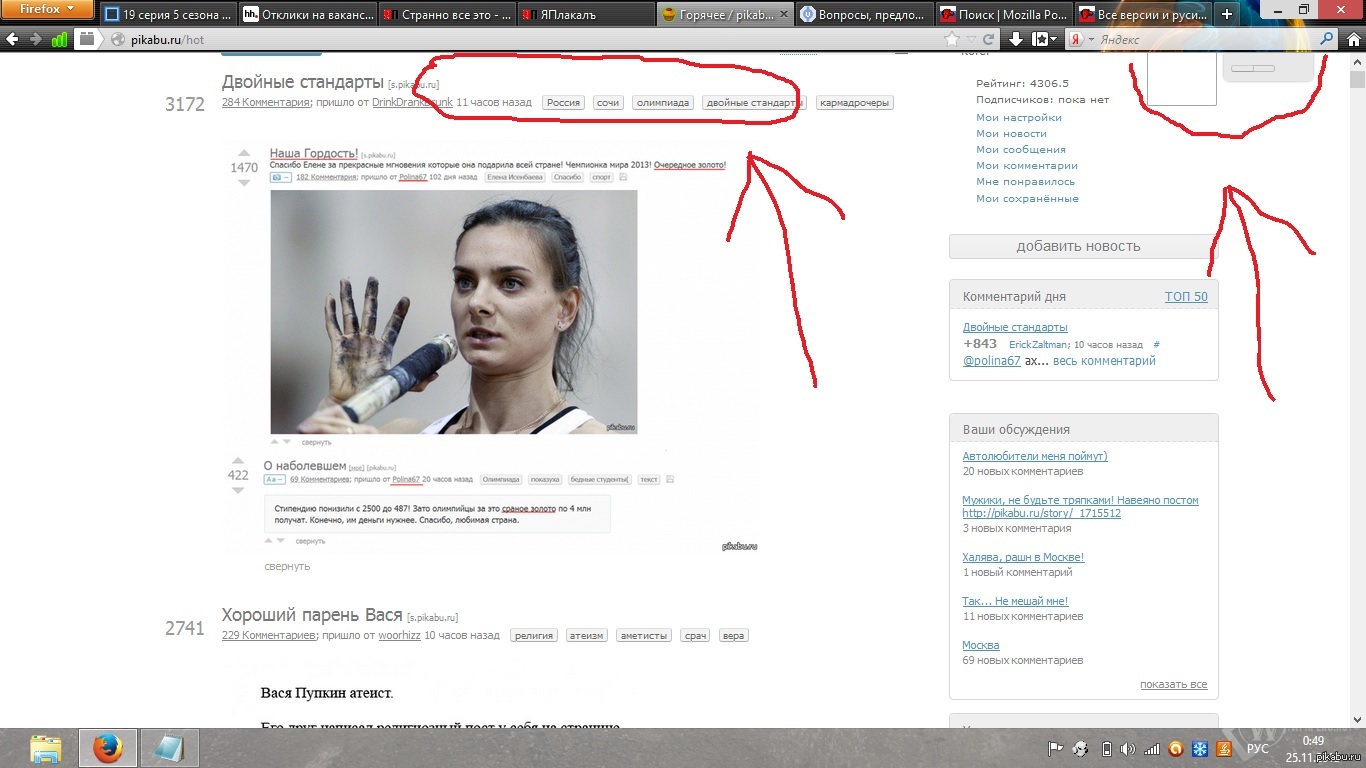Image resolution: width=1366 pixels, height=768 pixels.
Task: Open a new tab with plus button
Action: click(x=1227, y=14)
